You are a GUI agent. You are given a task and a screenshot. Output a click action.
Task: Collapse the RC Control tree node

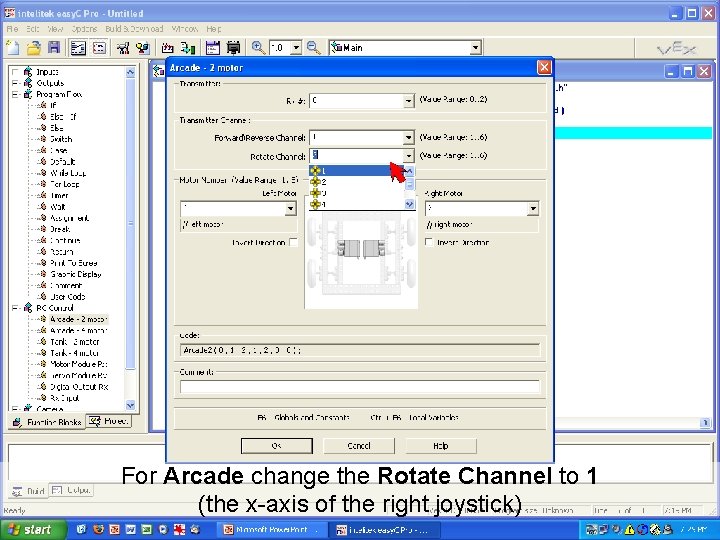point(15,308)
